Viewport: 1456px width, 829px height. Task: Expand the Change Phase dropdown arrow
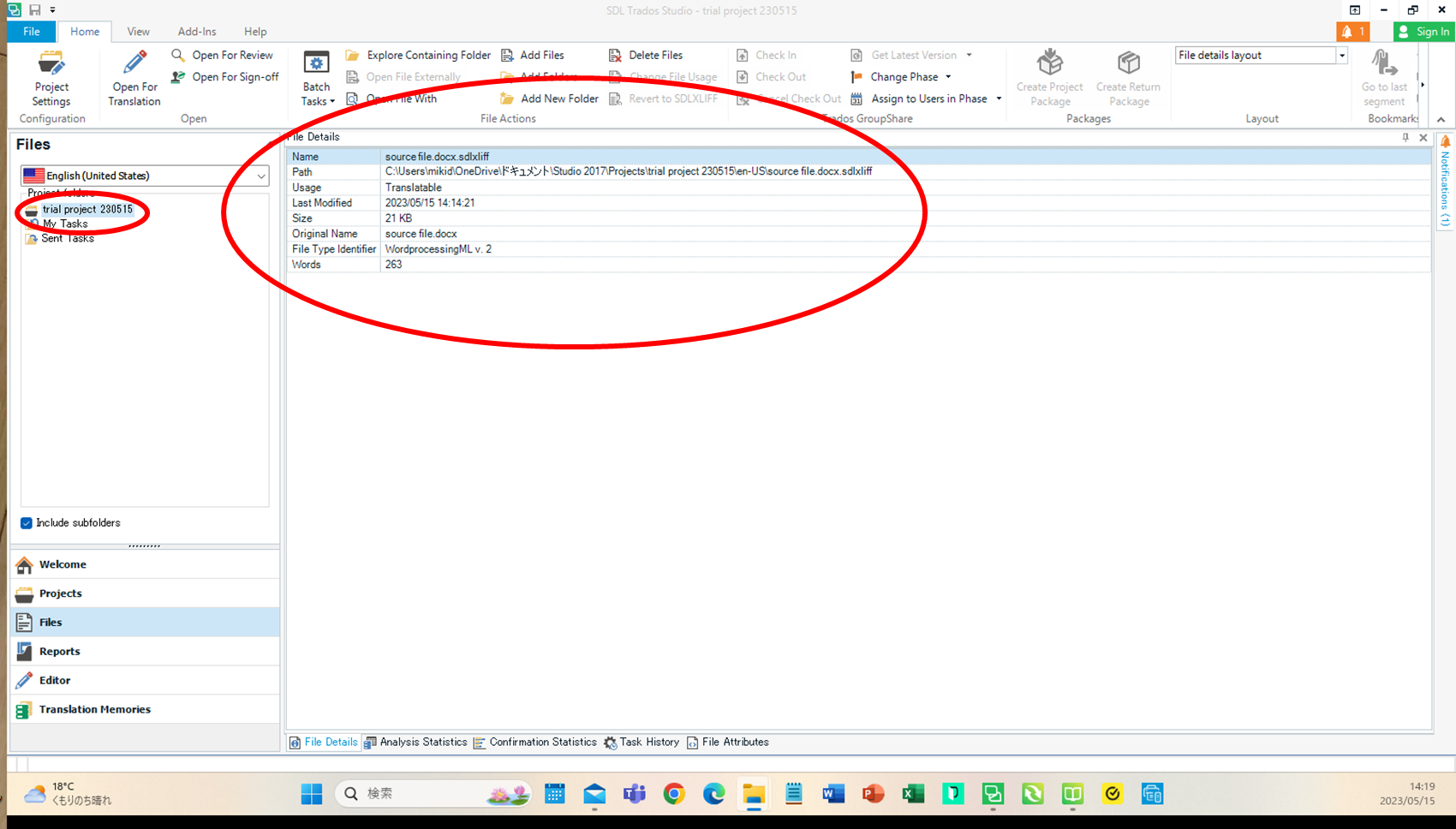948,77
